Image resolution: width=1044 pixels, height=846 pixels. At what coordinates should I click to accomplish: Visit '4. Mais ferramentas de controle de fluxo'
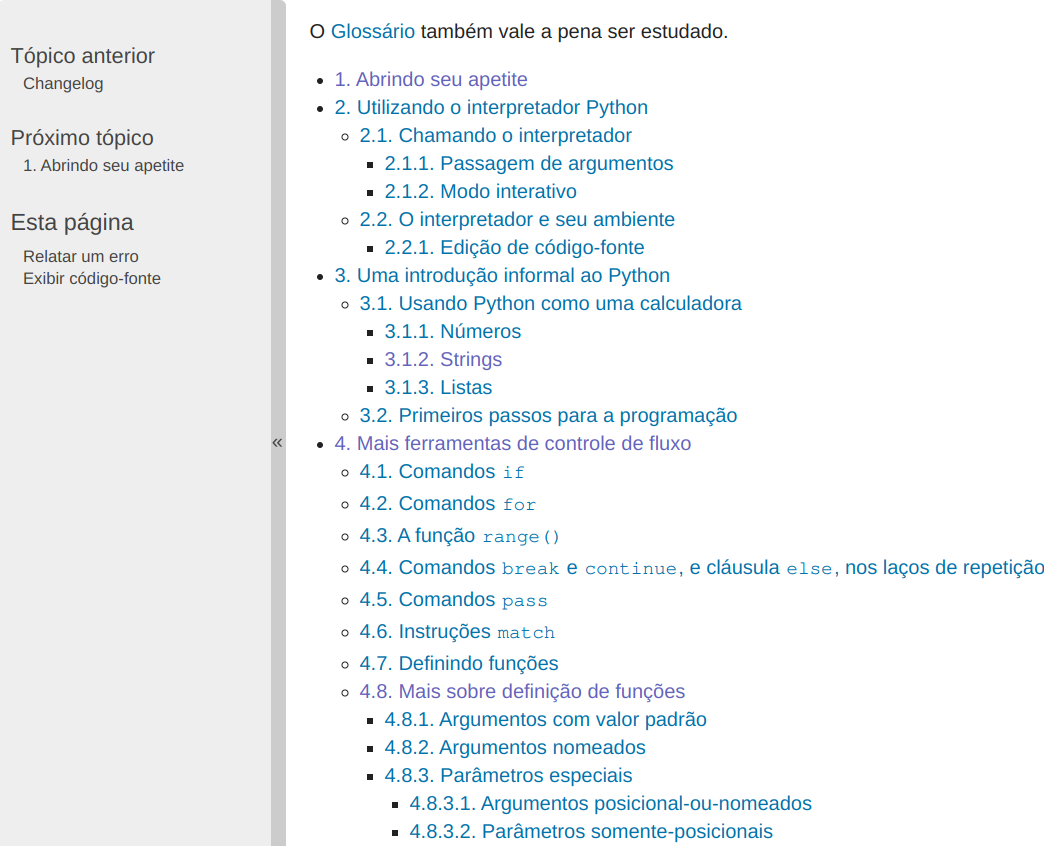(512, 443)
